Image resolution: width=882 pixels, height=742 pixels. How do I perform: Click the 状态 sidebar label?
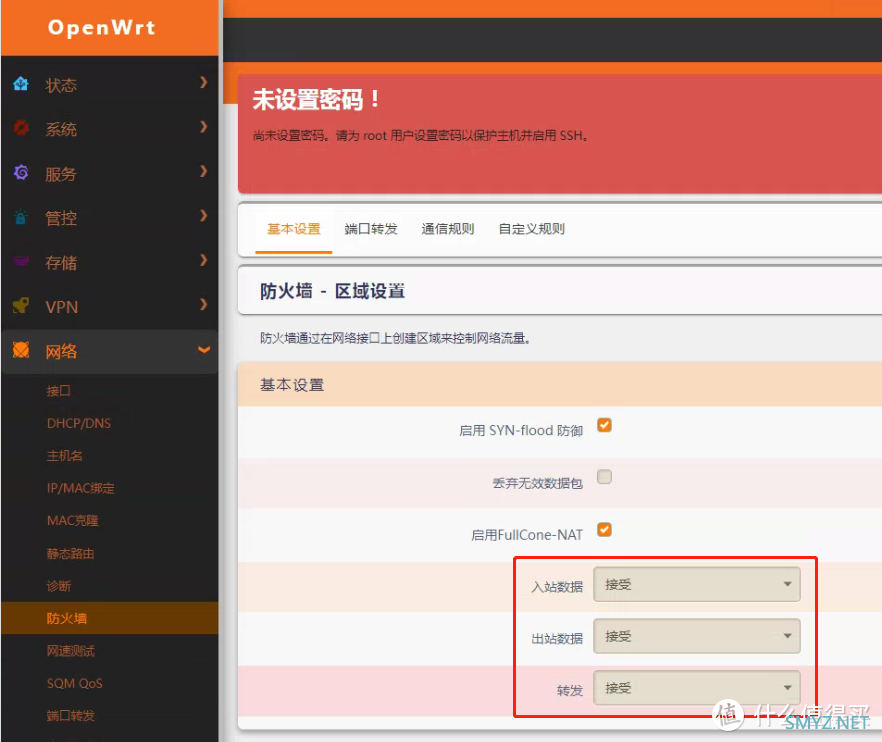point(61,85)
